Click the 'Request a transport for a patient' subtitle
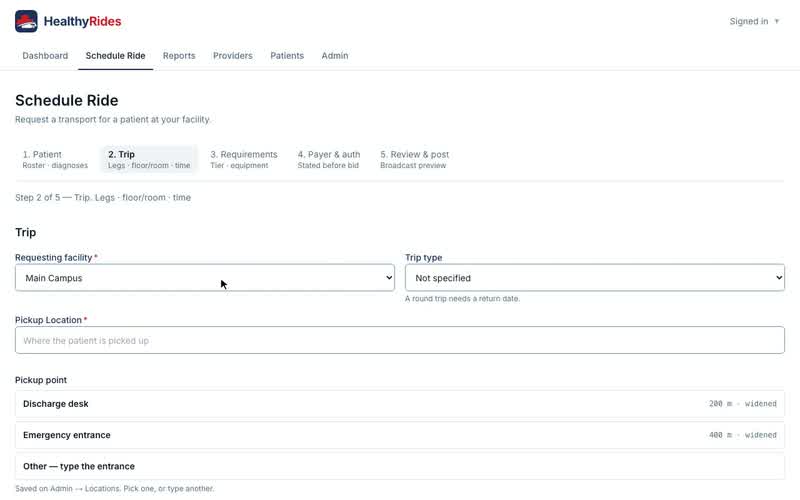800x500 pixels. 113,119
